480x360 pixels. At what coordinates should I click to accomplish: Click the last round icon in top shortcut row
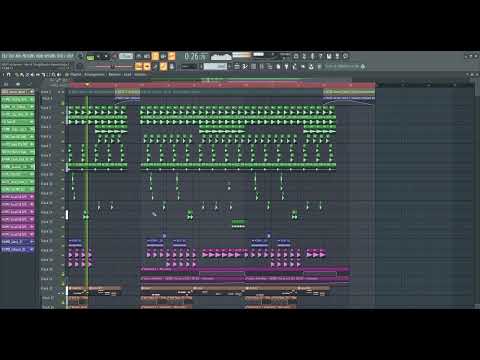(346, 56)
